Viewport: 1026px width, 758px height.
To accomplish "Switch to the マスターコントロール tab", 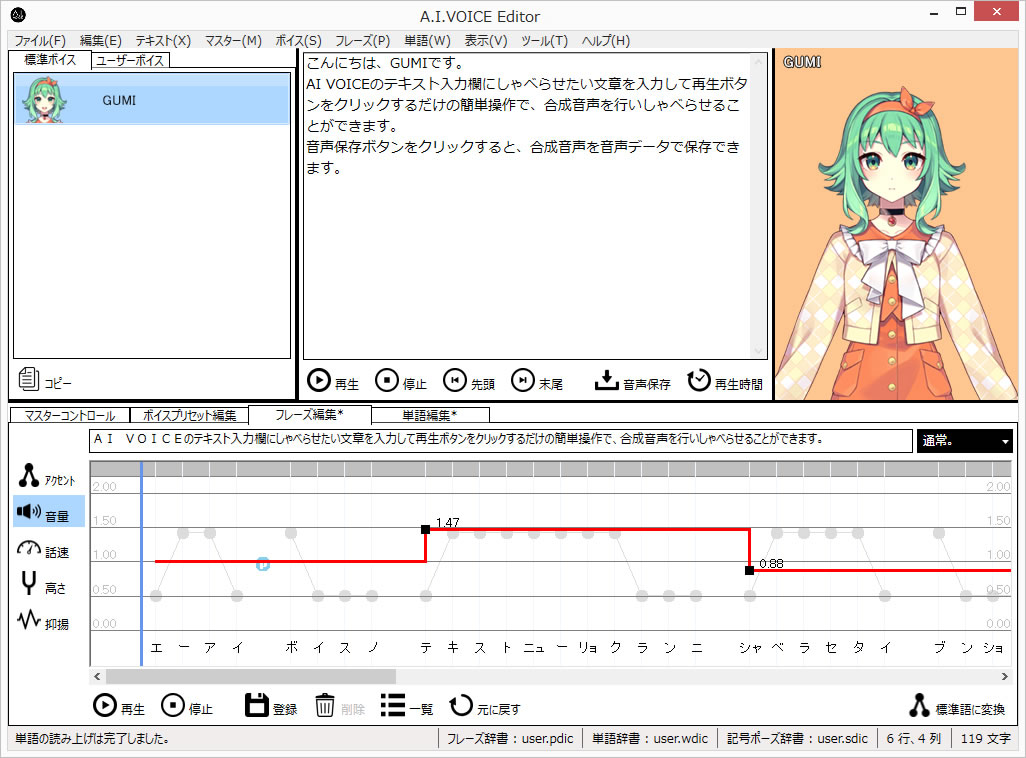I will coord(69,416).
